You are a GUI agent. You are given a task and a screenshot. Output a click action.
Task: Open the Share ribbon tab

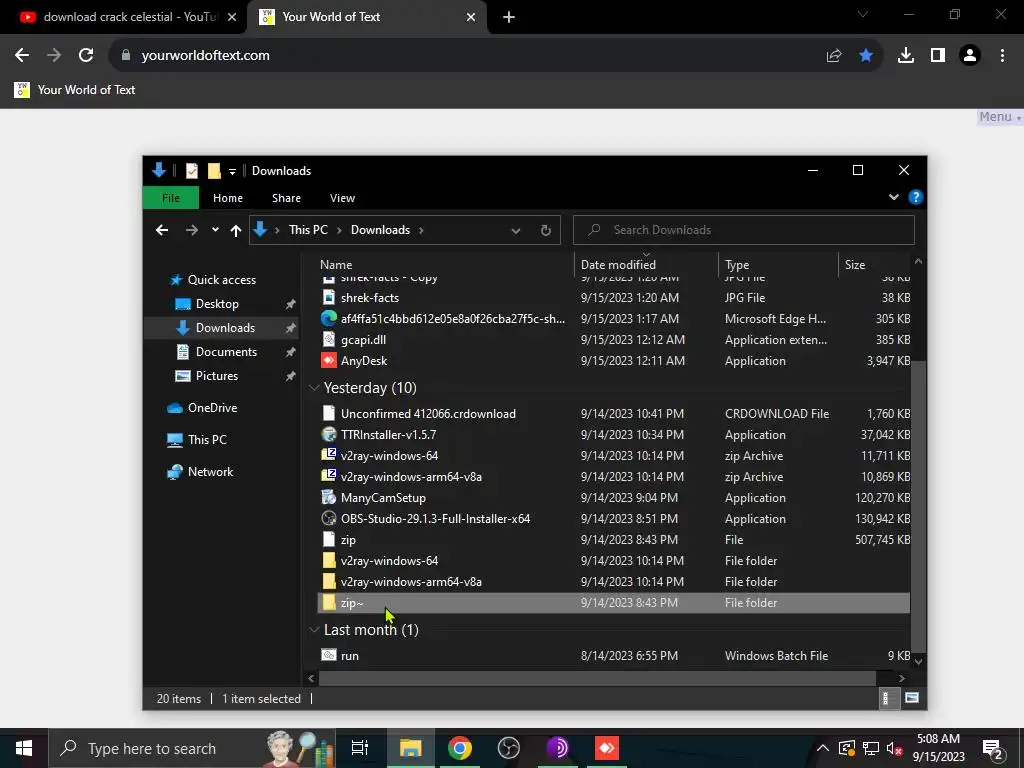pos(286,198)
